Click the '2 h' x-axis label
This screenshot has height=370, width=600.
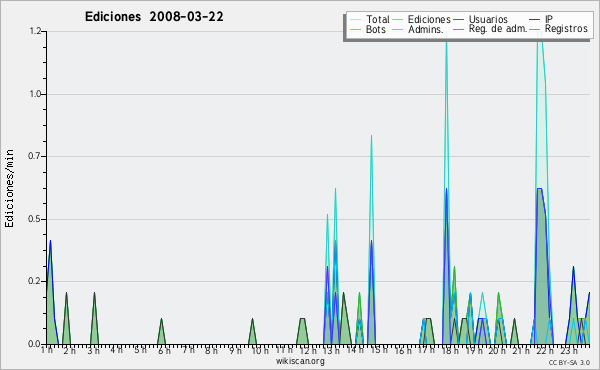pos(70,350)
